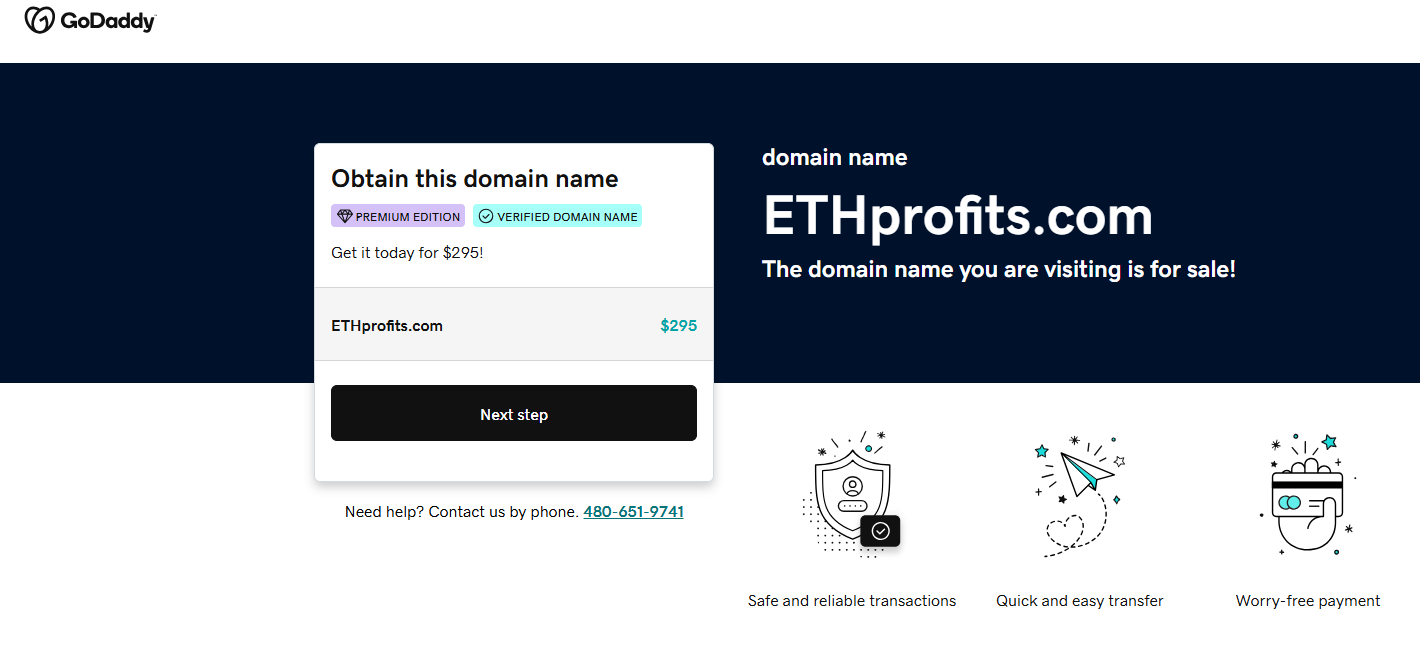1420x658 pixels.
Task: Click the PREMIUM EDITION badge label
Action: pyautogui.click(x=408, y=216)
